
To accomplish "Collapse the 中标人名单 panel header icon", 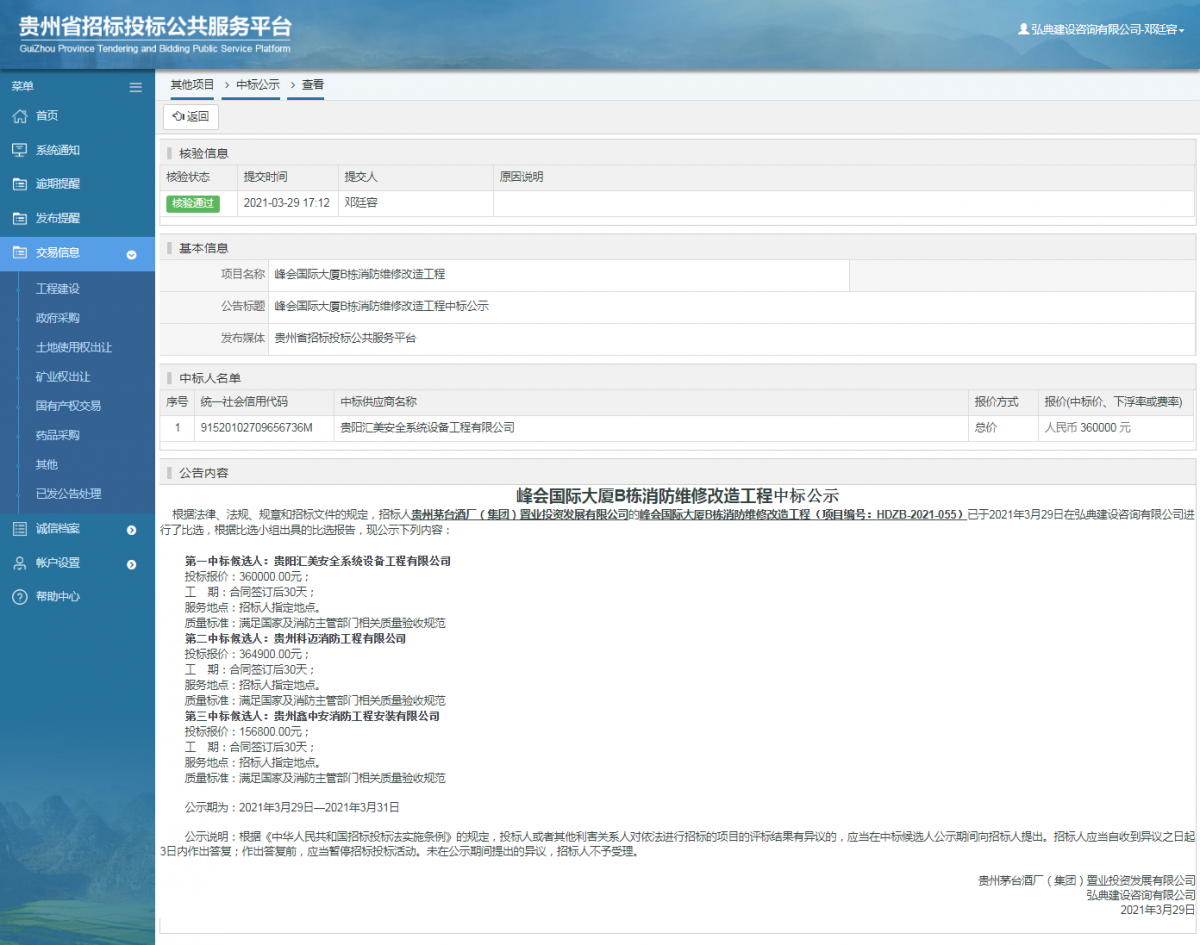I will click(x=170, y=378).
